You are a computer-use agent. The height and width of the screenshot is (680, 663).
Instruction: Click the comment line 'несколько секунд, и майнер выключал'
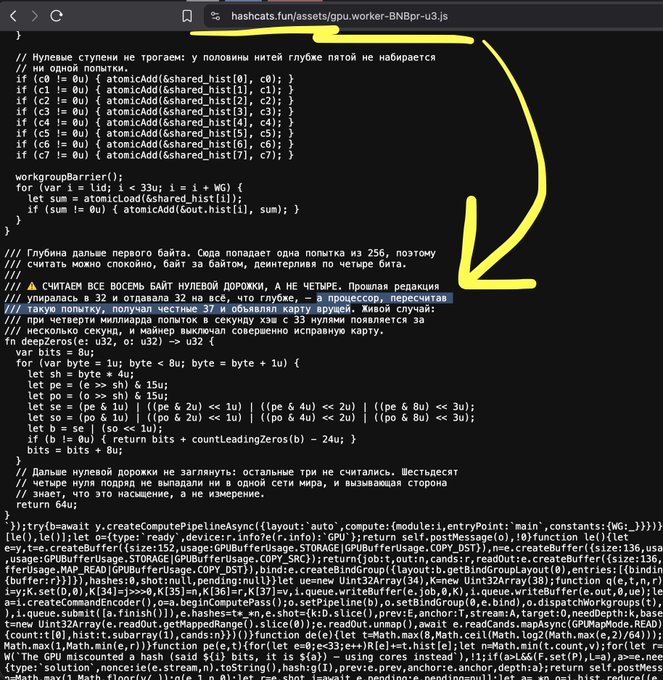194,330
